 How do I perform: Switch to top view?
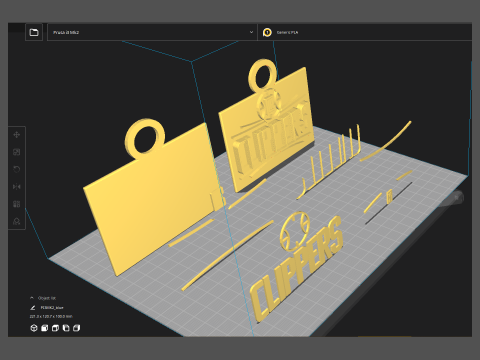[x=55, y=328]
